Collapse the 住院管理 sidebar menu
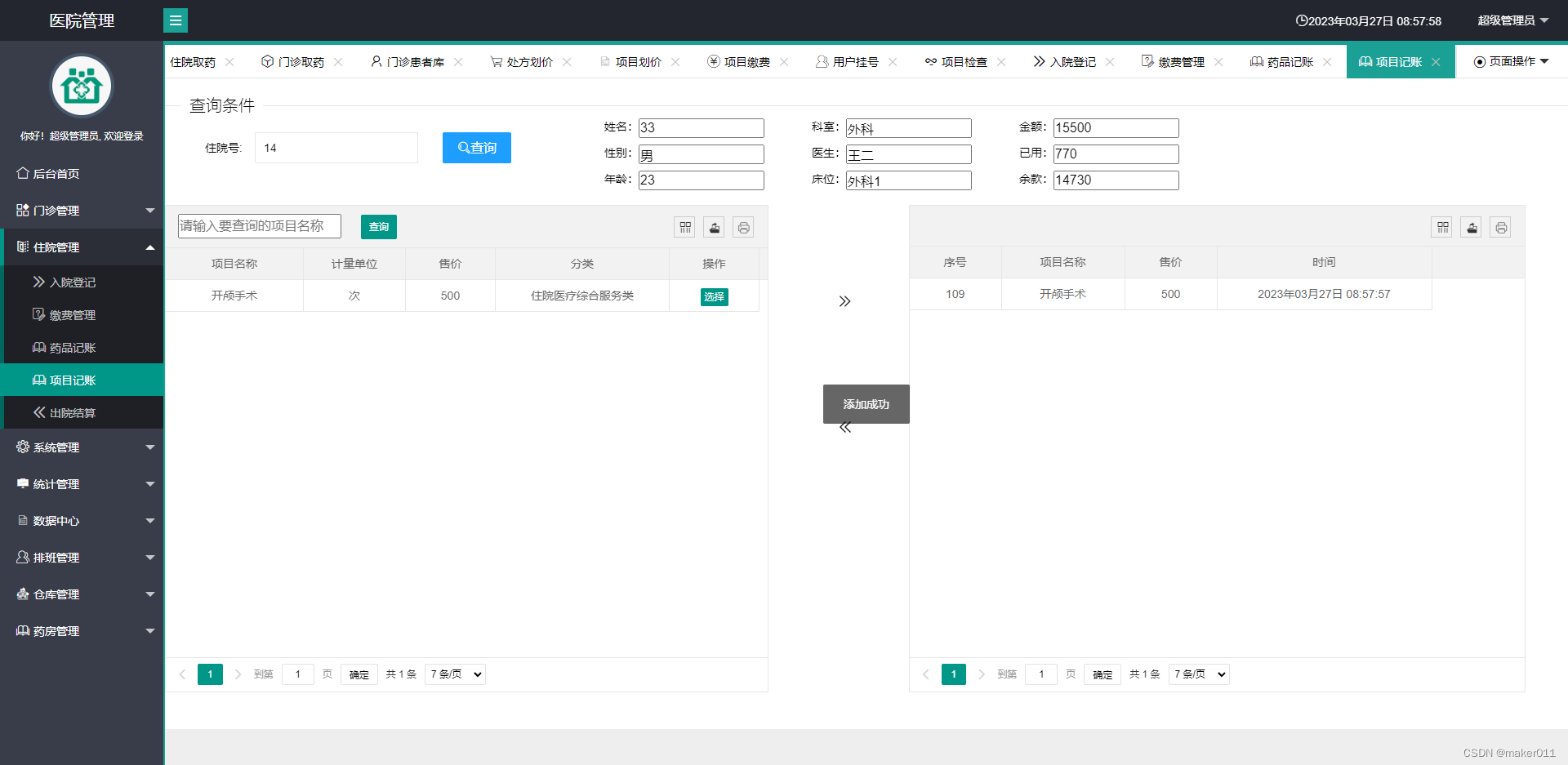1568x765 pixels. point(82,247)
